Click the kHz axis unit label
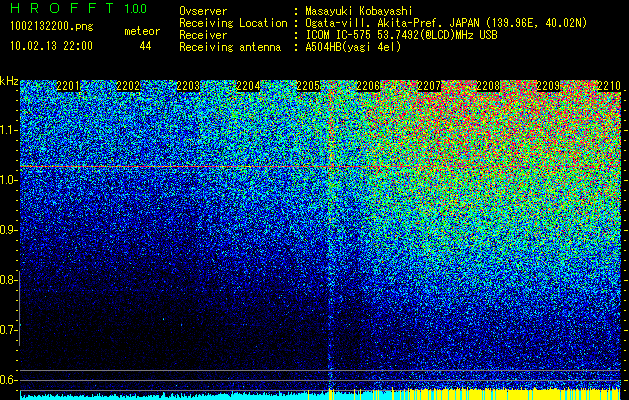The height and width of the screenshot is (400, 629). tap(9, 81)
